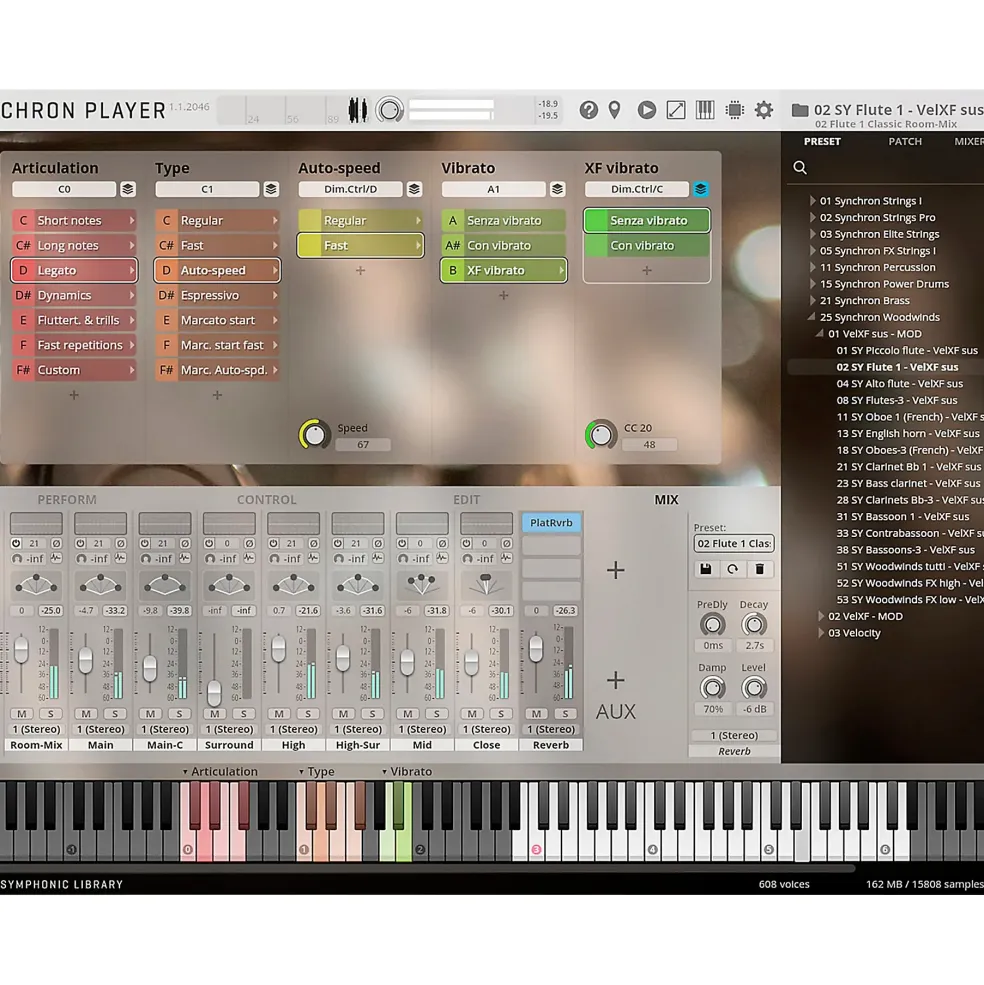
Task: Toggle power button on Surround channel
Action: point(209,543)
